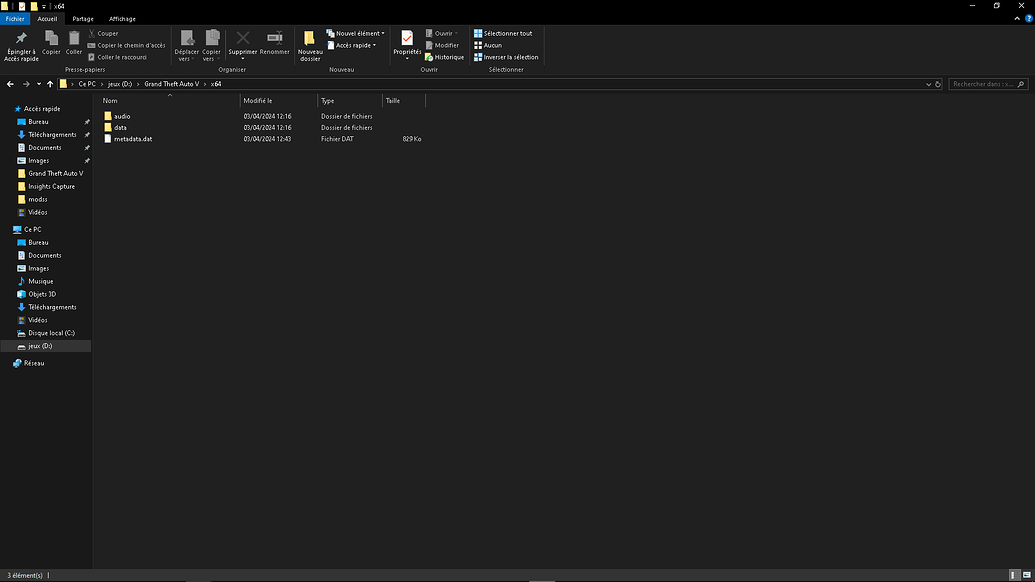Open the Fichier menu
The width and height of the screenshot is (1035, 582).
[15, 18]
